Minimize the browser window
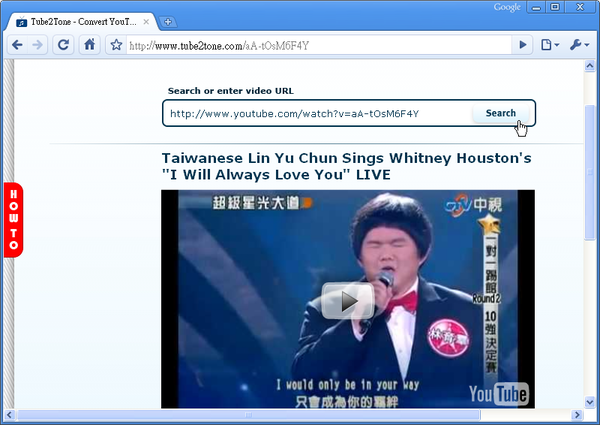The height and width of the screenshot is (425, 600). click(x=536, y=7)
